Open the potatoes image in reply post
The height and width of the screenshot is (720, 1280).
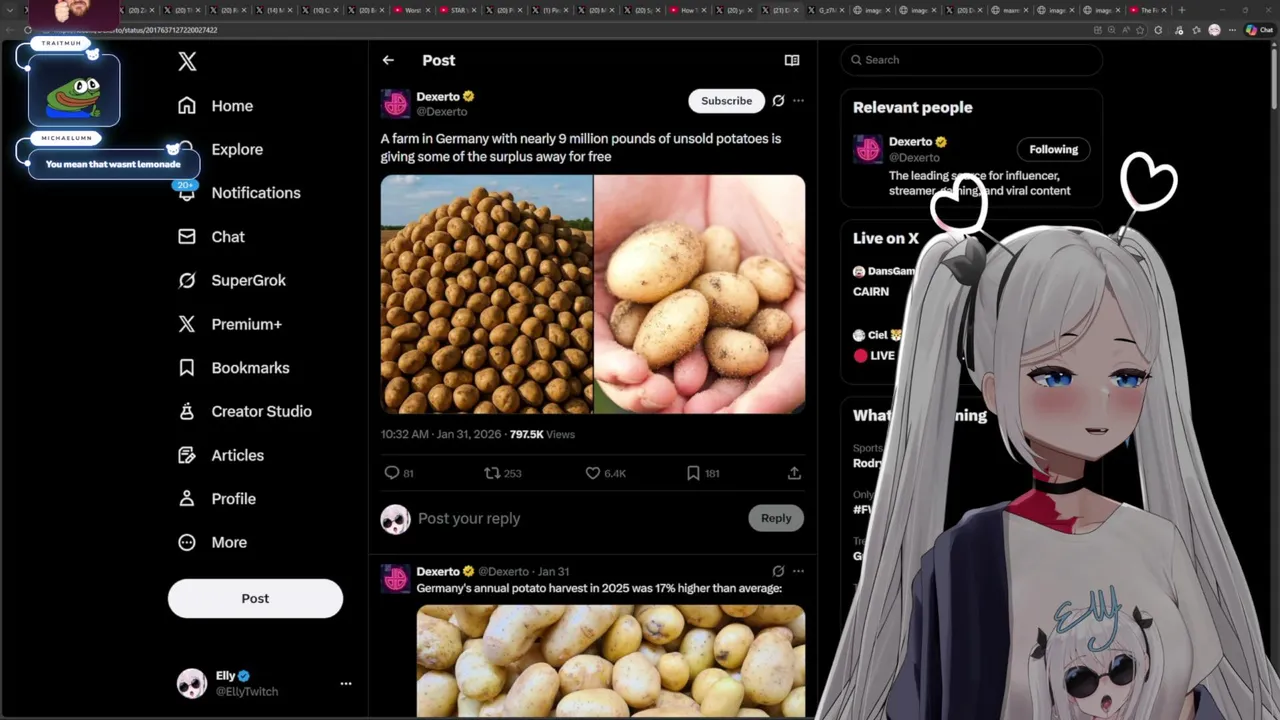(x=611, y=661)
